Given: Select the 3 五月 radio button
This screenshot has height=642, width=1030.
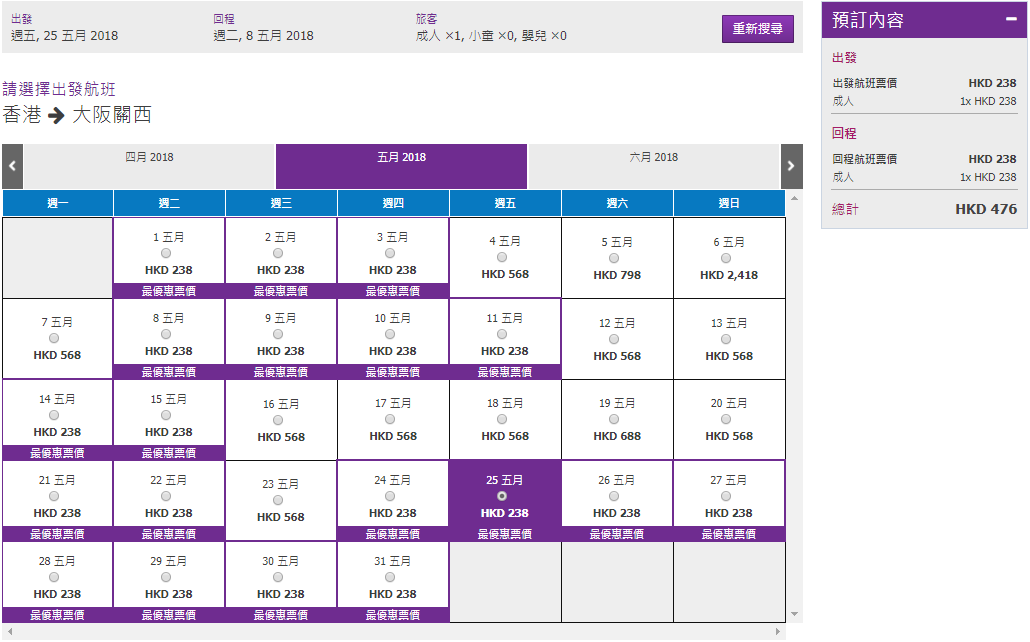Looking at the screenshot, I should [390, 253].
